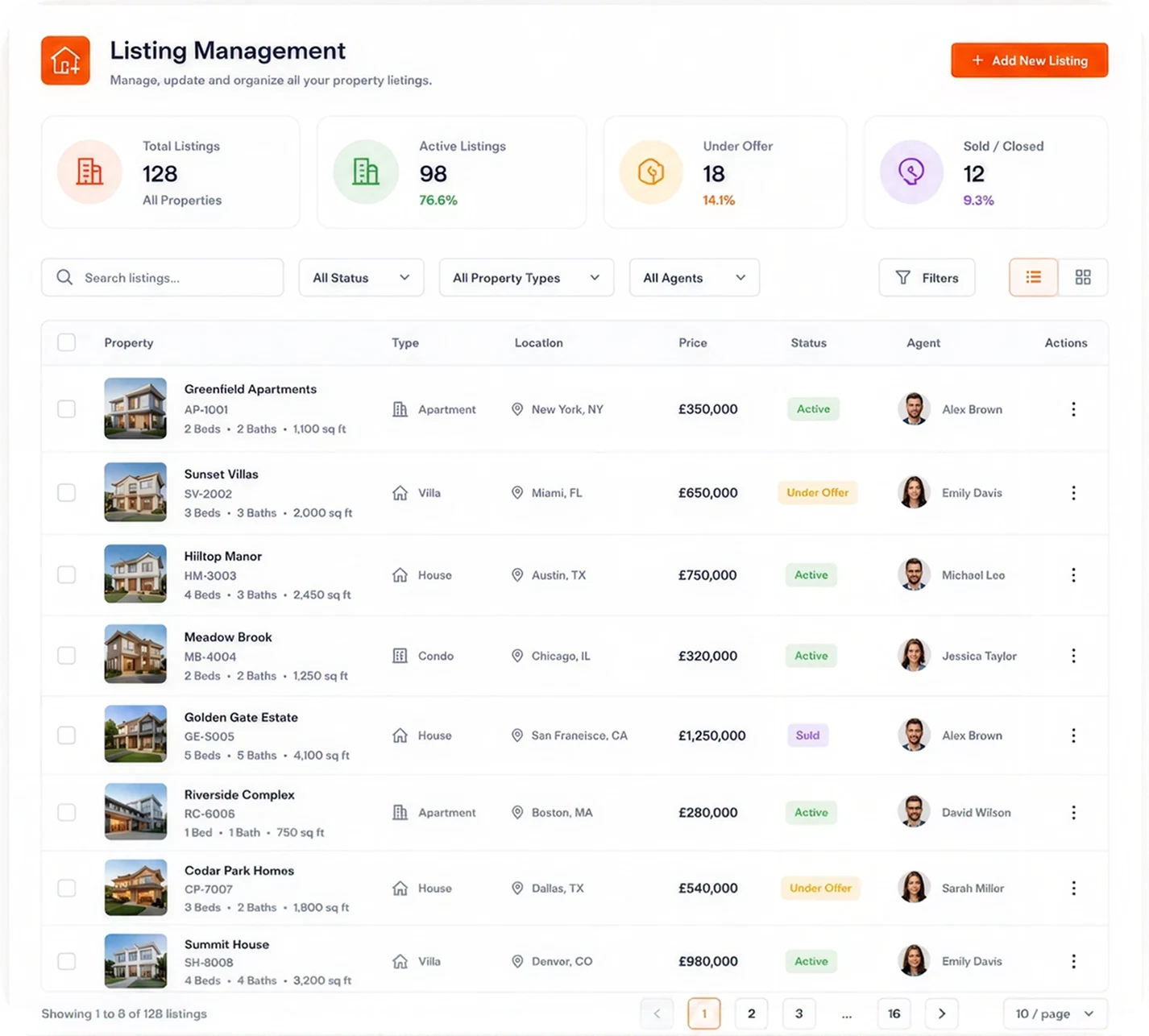The height and width of the screenshot is (1036, 1149).
Task: Switch to list view icon
Action: [1034, 277]
